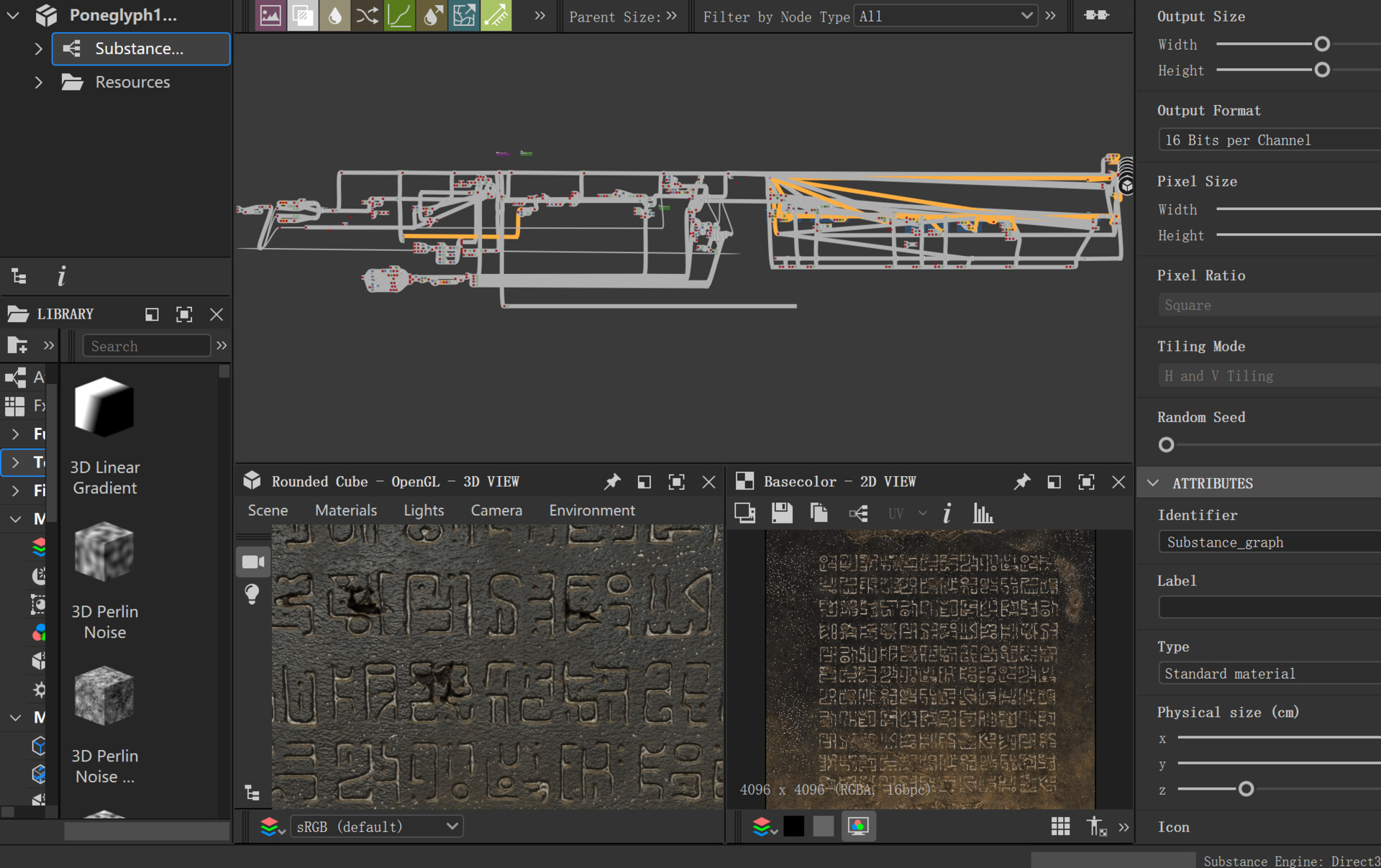Open the sRGB (default) color space dropdown
The width and height of the screenshot is (1381, 868).
pos(376,826)
